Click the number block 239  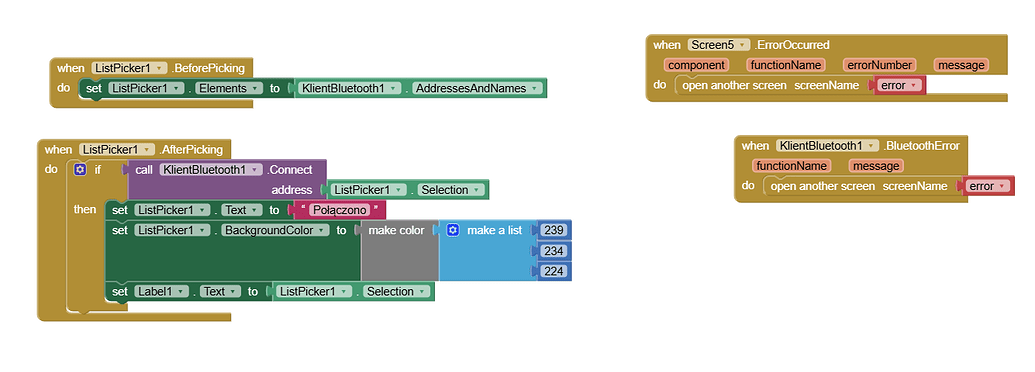point(554,230)
